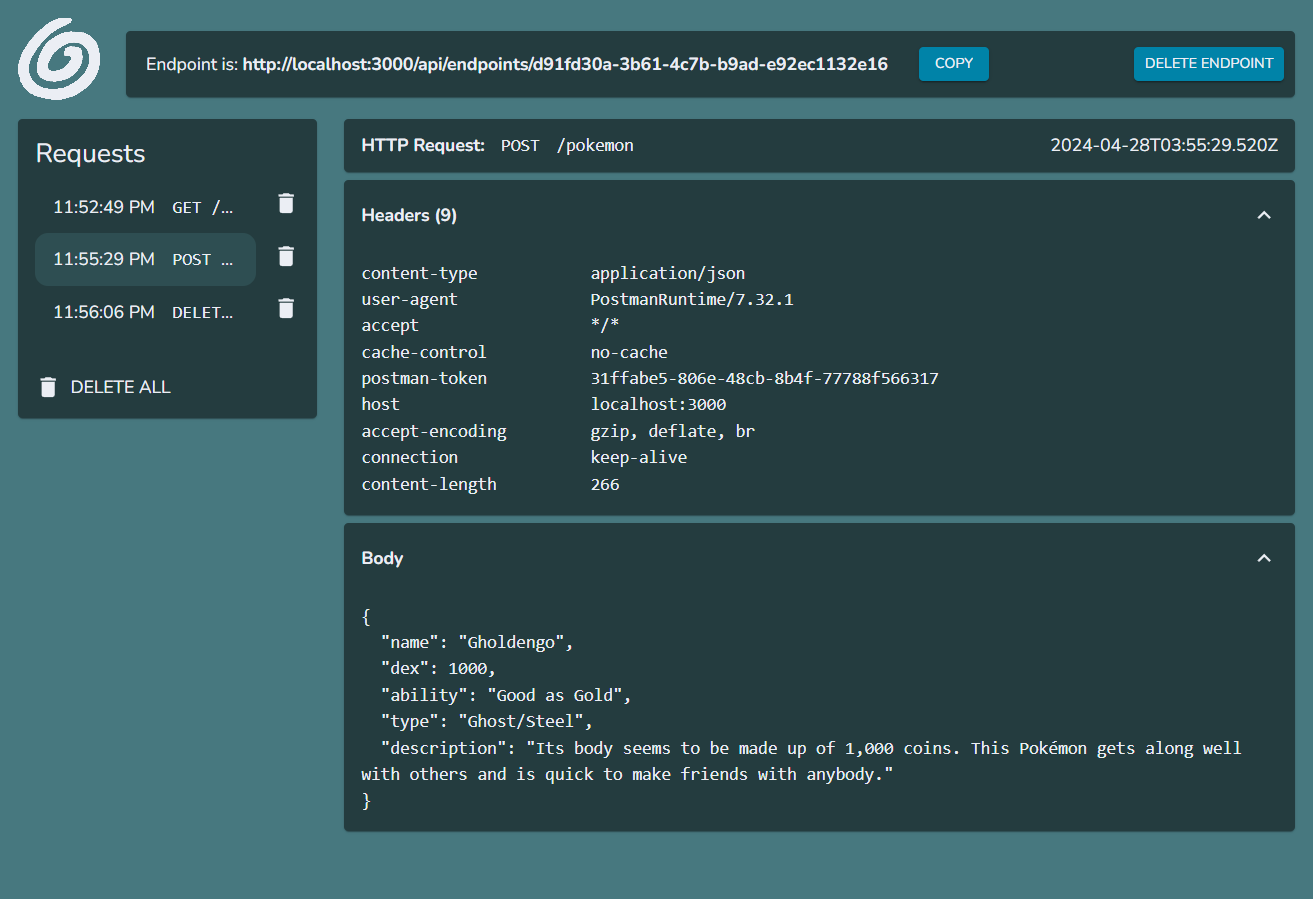
Task: Collapse the Body section using its chevron
Action: tap(1264, 558)
